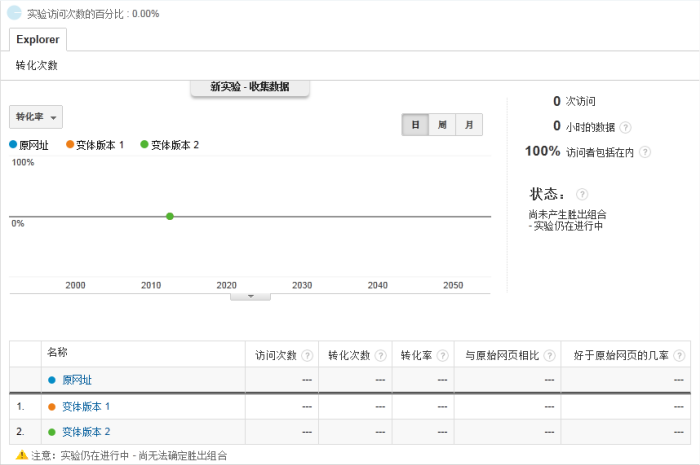Switch chart to 月 (month) view
The image size is (700, 465).
click(469, 125)
